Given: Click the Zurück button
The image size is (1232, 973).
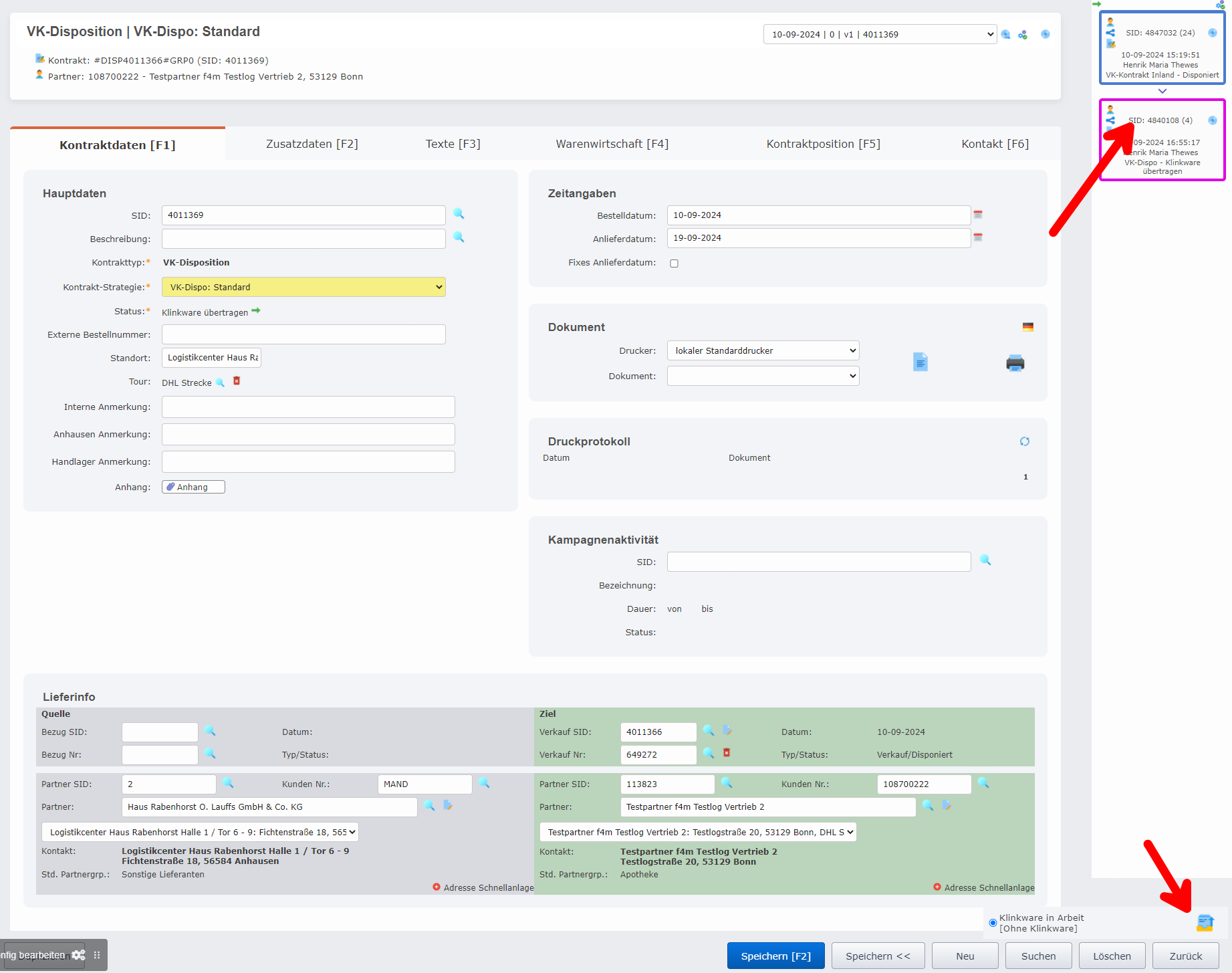Looking at the screenshot, I should pos(1185,956).
